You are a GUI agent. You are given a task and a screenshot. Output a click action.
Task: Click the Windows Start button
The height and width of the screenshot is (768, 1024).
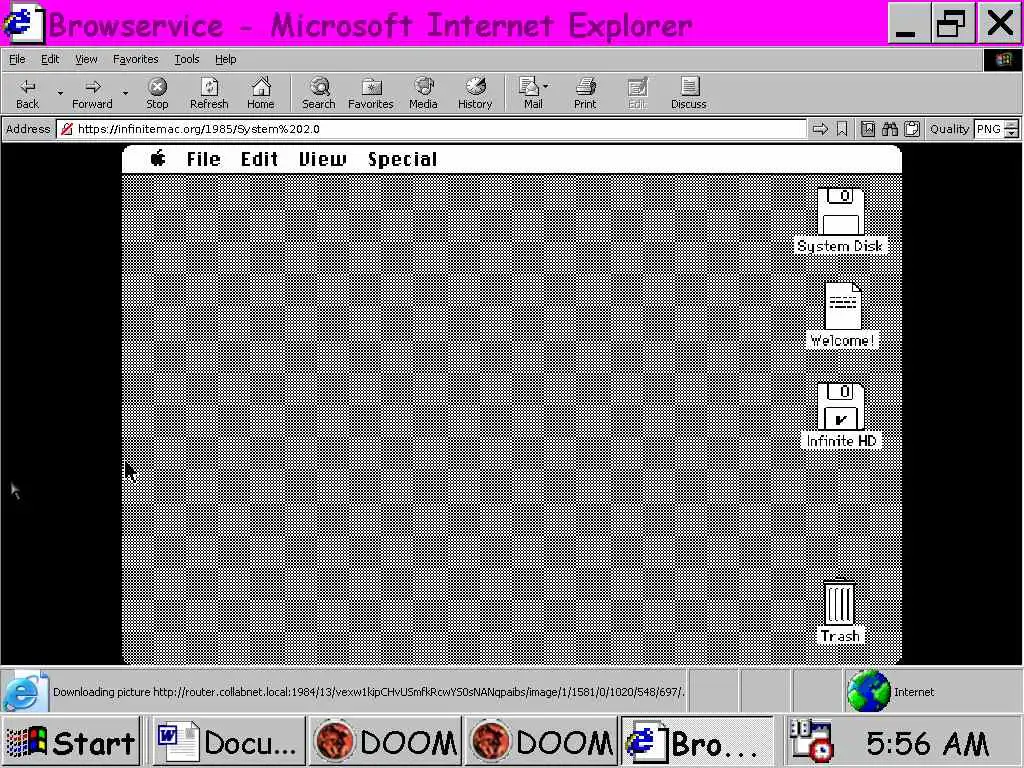pyautogui.click(x=70, y=743)
